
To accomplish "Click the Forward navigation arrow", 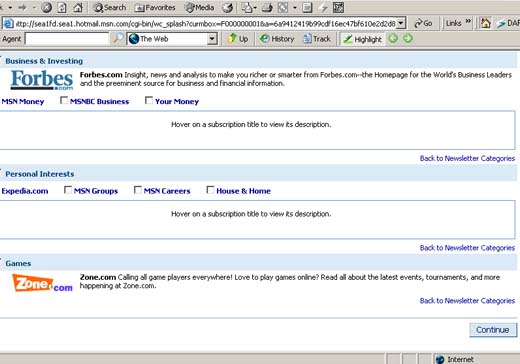I will point(22,7).
